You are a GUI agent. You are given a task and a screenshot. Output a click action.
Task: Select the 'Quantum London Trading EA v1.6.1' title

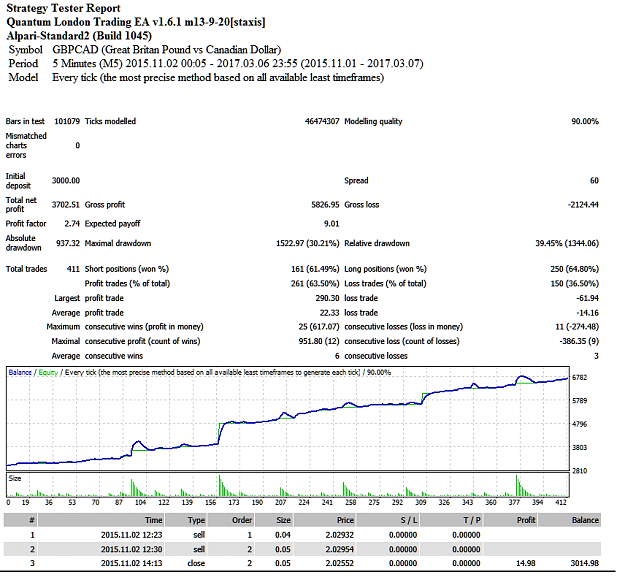[x=136, y=22]
